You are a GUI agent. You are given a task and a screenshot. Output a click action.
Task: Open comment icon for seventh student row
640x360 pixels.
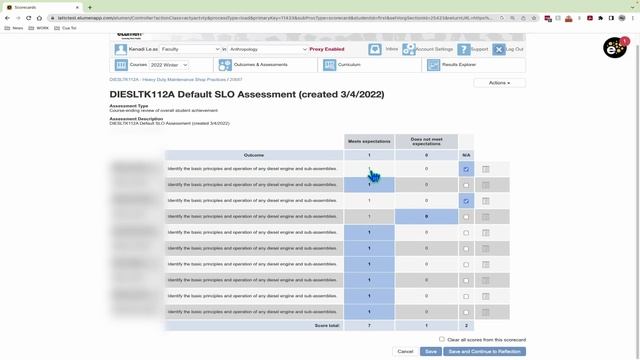click(485, 264)
